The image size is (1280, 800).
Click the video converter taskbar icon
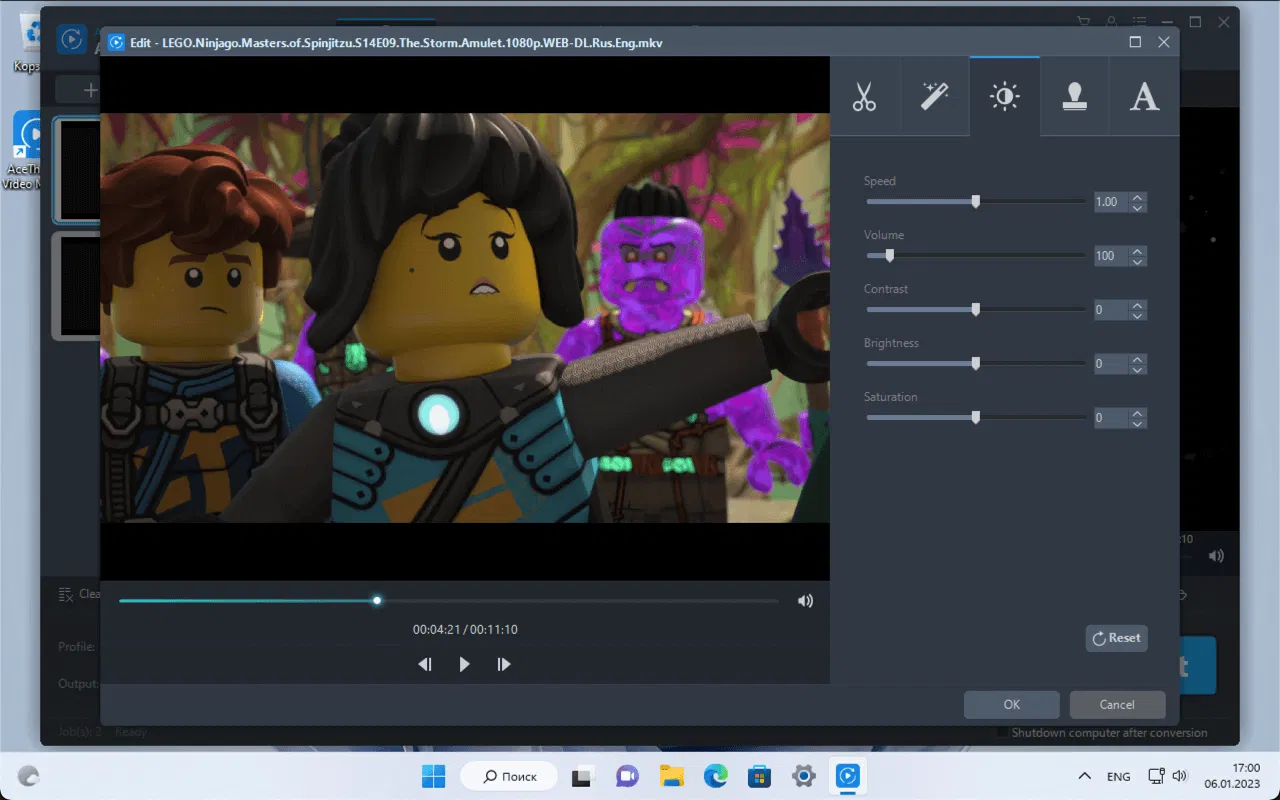(x=847, y=776)
